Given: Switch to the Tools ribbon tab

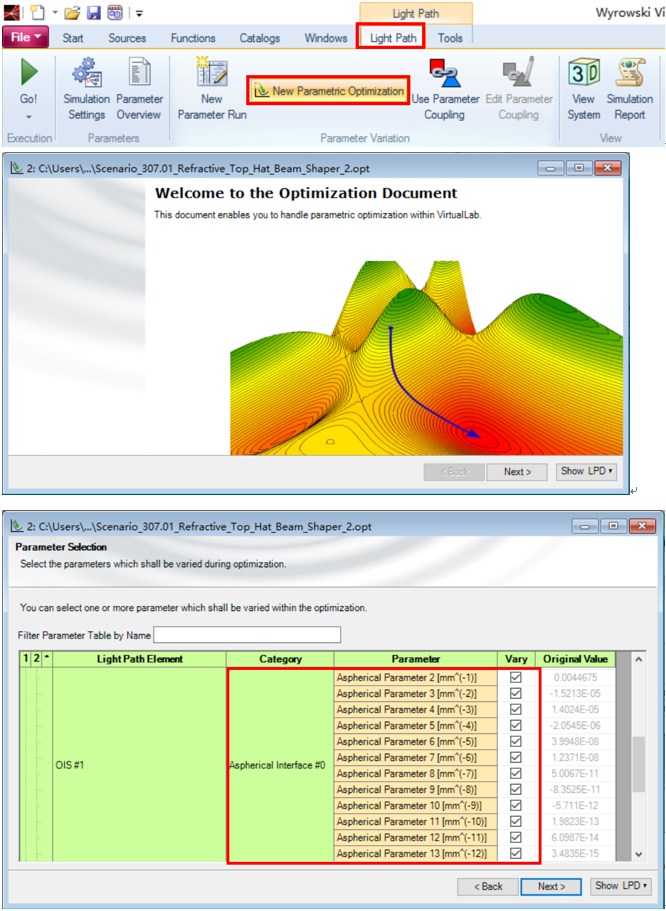Looking at the screenshot, I should 450,38.
